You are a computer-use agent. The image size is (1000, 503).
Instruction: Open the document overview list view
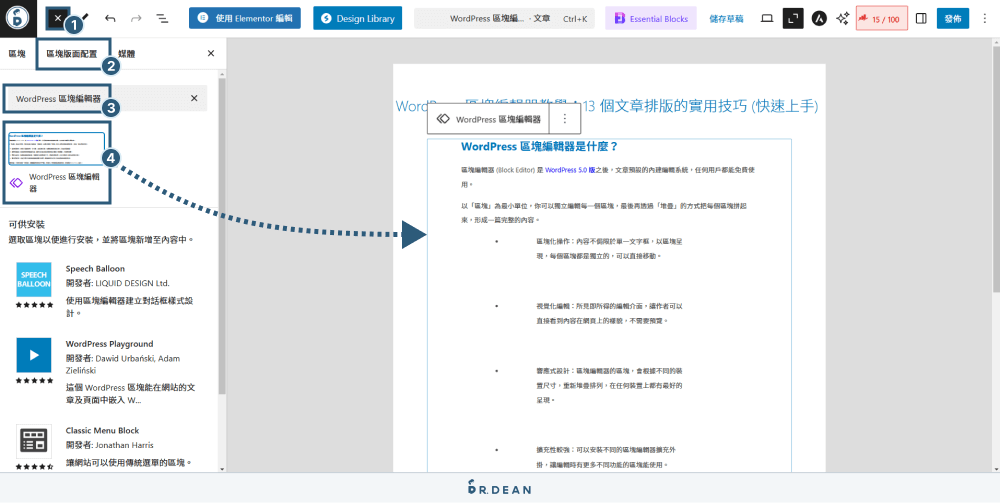click(163, 18)
